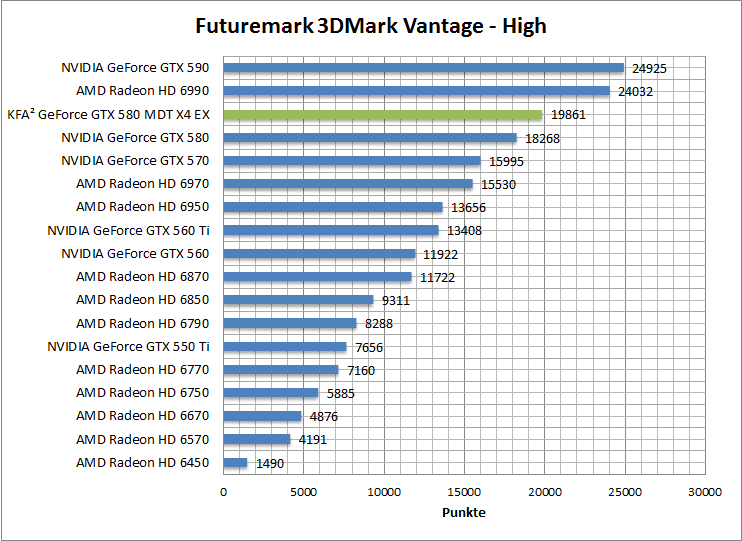Select the AMD Radeon HD 6790 label
The image size is (742, 541).
pos(142,323)
